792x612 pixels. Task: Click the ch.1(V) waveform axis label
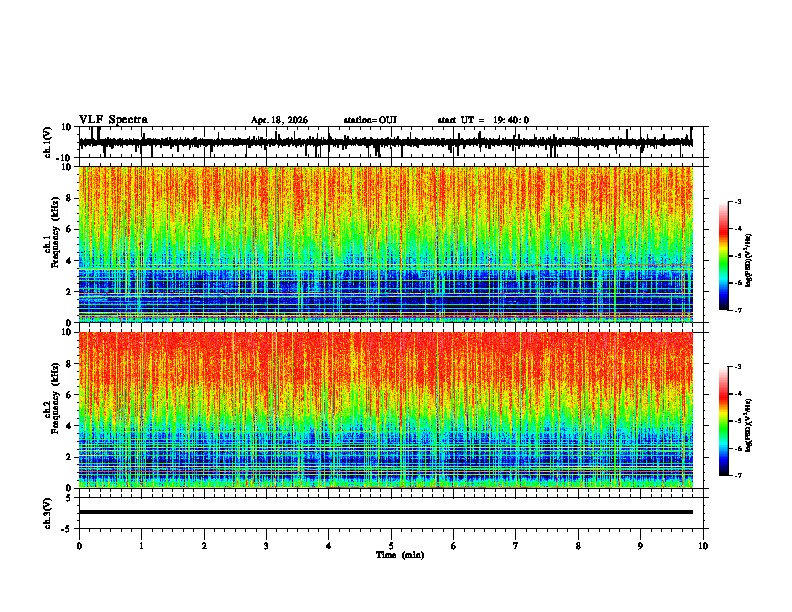[x=48, y=142]
